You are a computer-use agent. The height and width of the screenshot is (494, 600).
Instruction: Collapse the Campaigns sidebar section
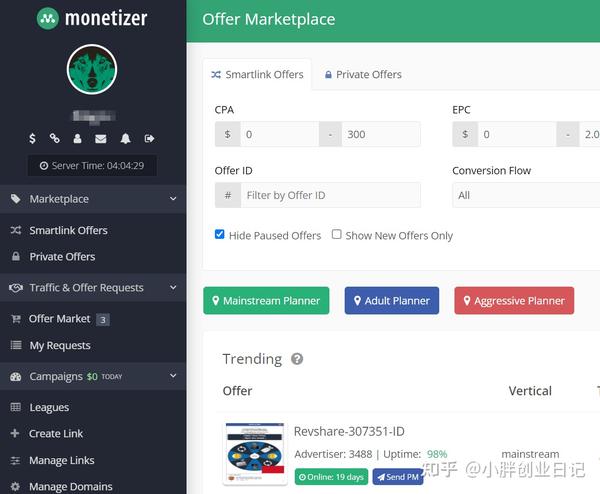[93, 377]
